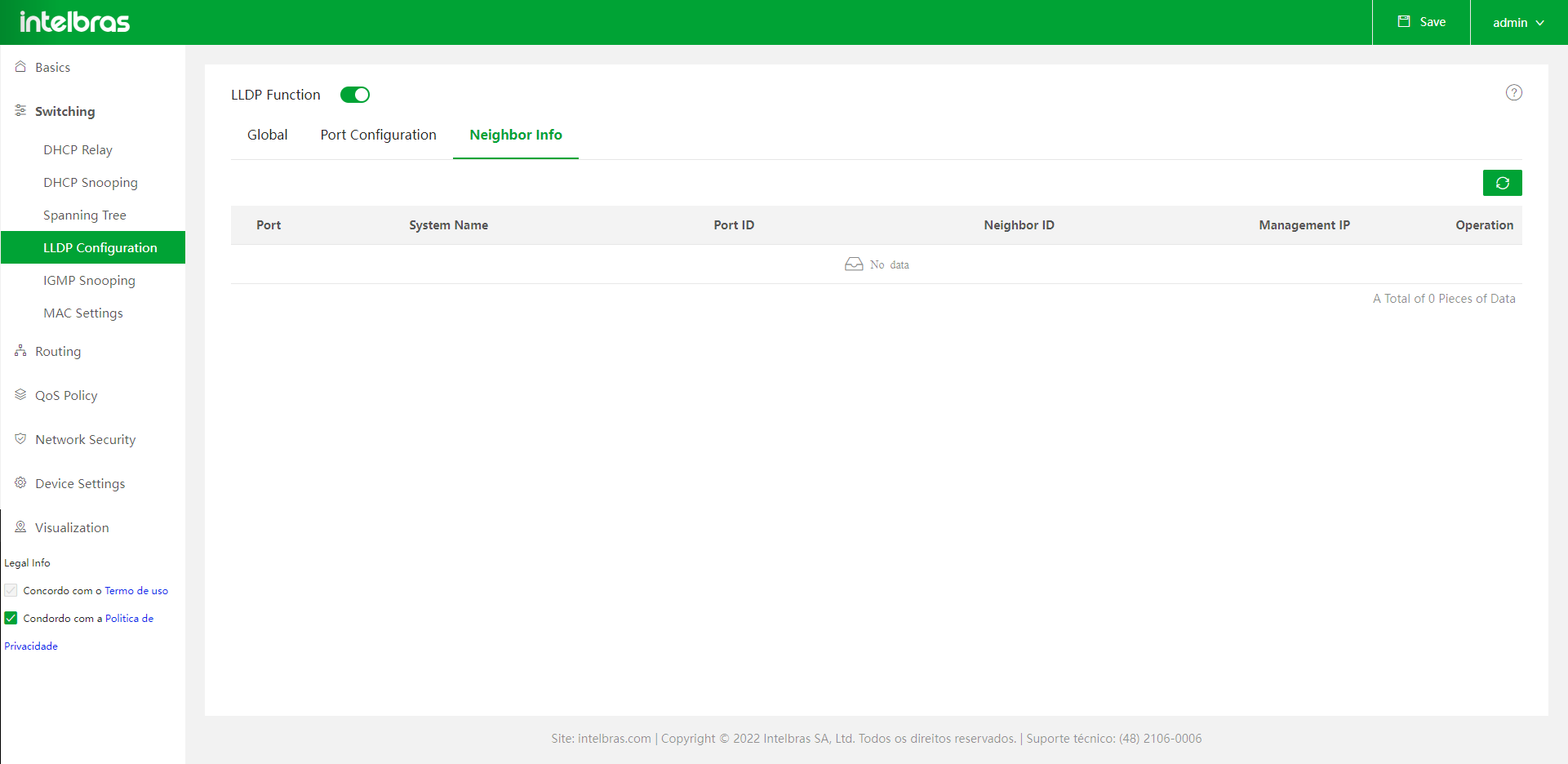This screenshot has height=764, width=1568.
Task: Click the Network Security shield icon
Action: [20, 439]
